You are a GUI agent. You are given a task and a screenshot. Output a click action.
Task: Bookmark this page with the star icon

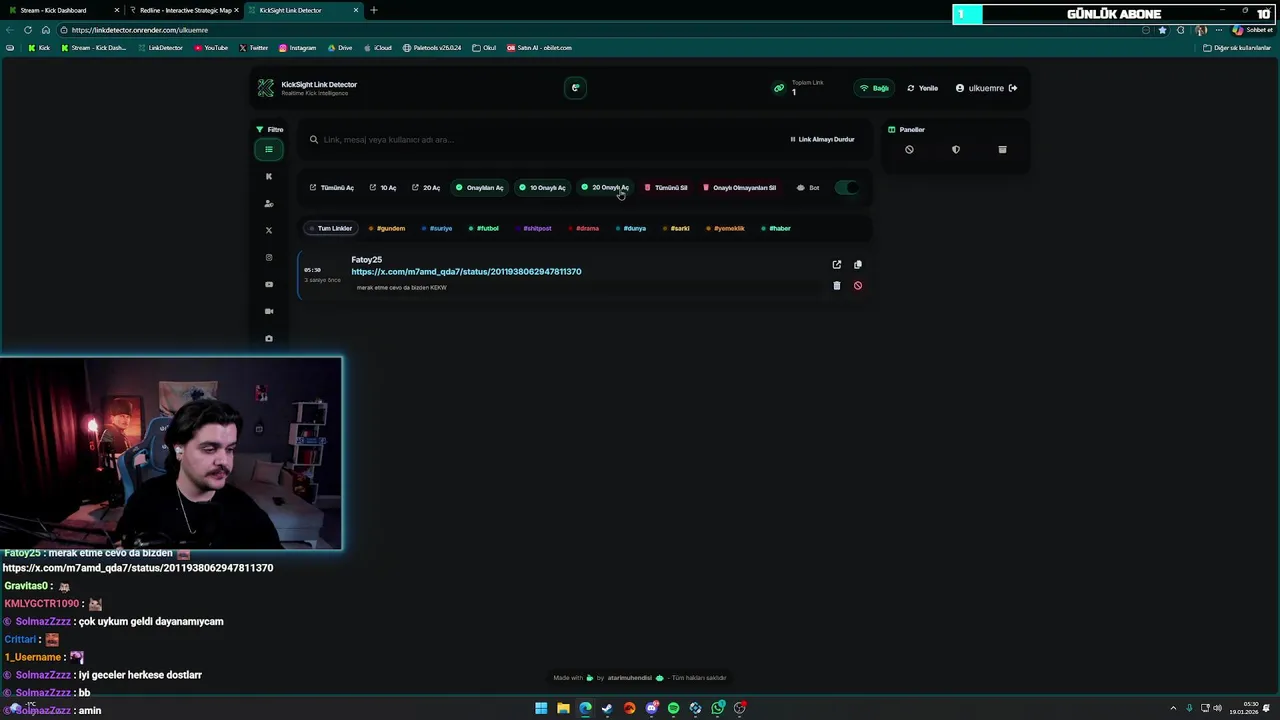[x=1162, y=30]
